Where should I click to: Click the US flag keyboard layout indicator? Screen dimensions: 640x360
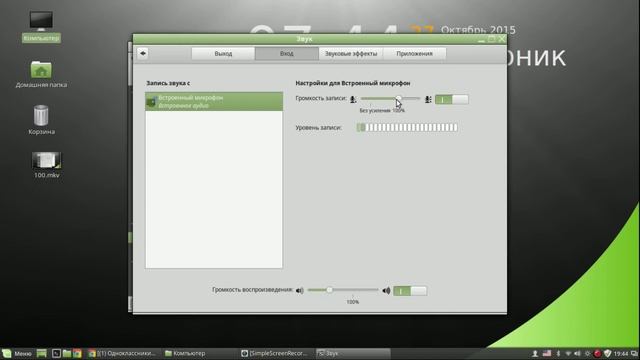click(547, 353)
